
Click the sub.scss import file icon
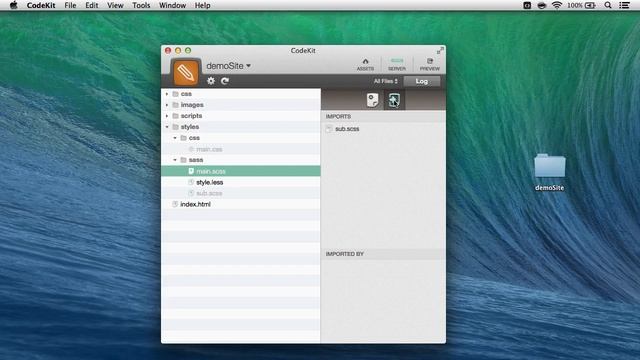tap(329, 129)
